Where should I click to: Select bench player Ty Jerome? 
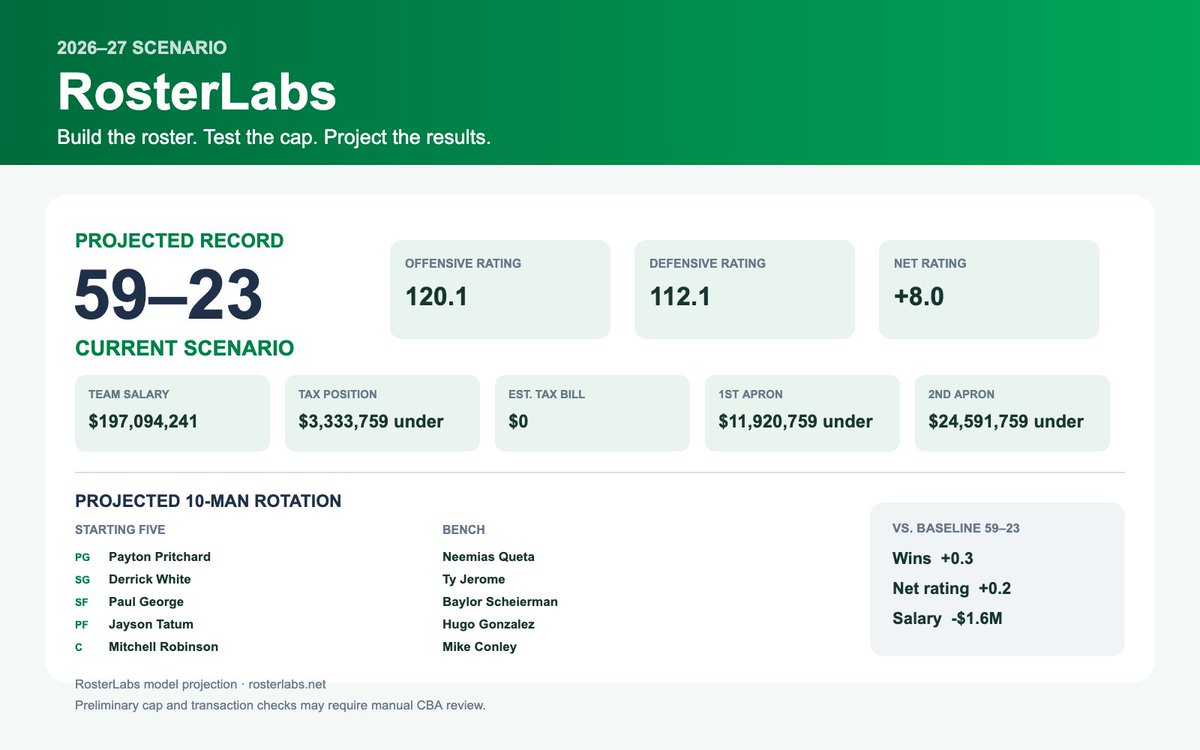tap(474, 579)
